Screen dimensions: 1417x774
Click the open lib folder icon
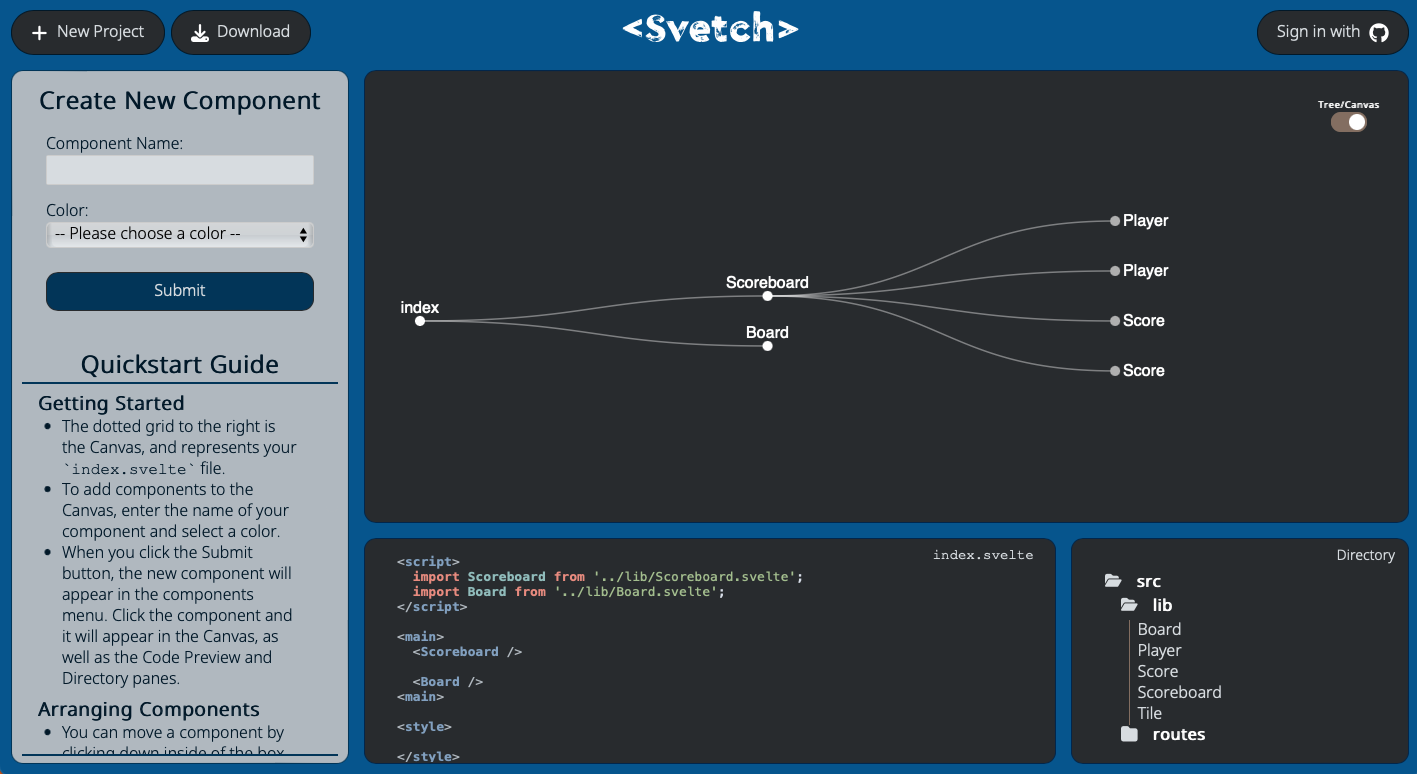pos(1129,605)
